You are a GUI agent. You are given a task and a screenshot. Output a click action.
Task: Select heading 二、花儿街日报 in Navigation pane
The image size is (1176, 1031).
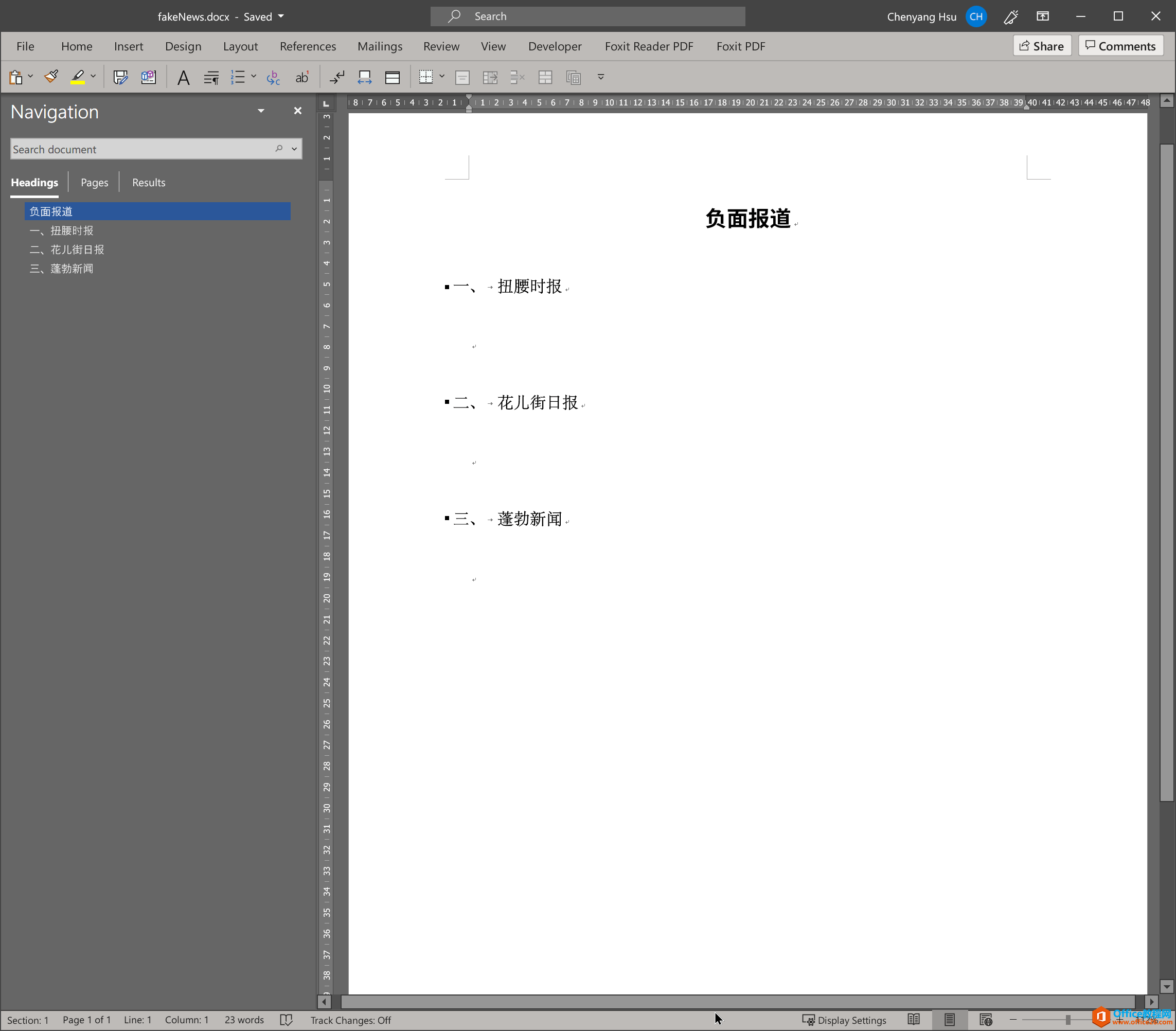[x=67, y=250]
